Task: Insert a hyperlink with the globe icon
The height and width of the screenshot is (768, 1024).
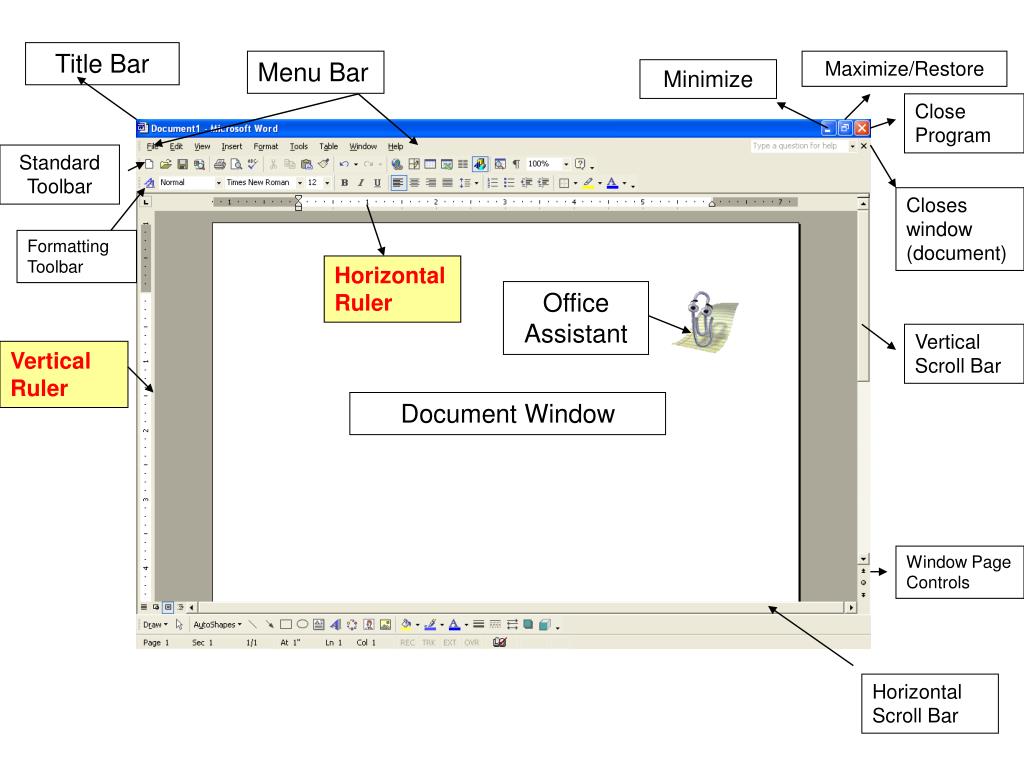Action: [x=396, y=164]
